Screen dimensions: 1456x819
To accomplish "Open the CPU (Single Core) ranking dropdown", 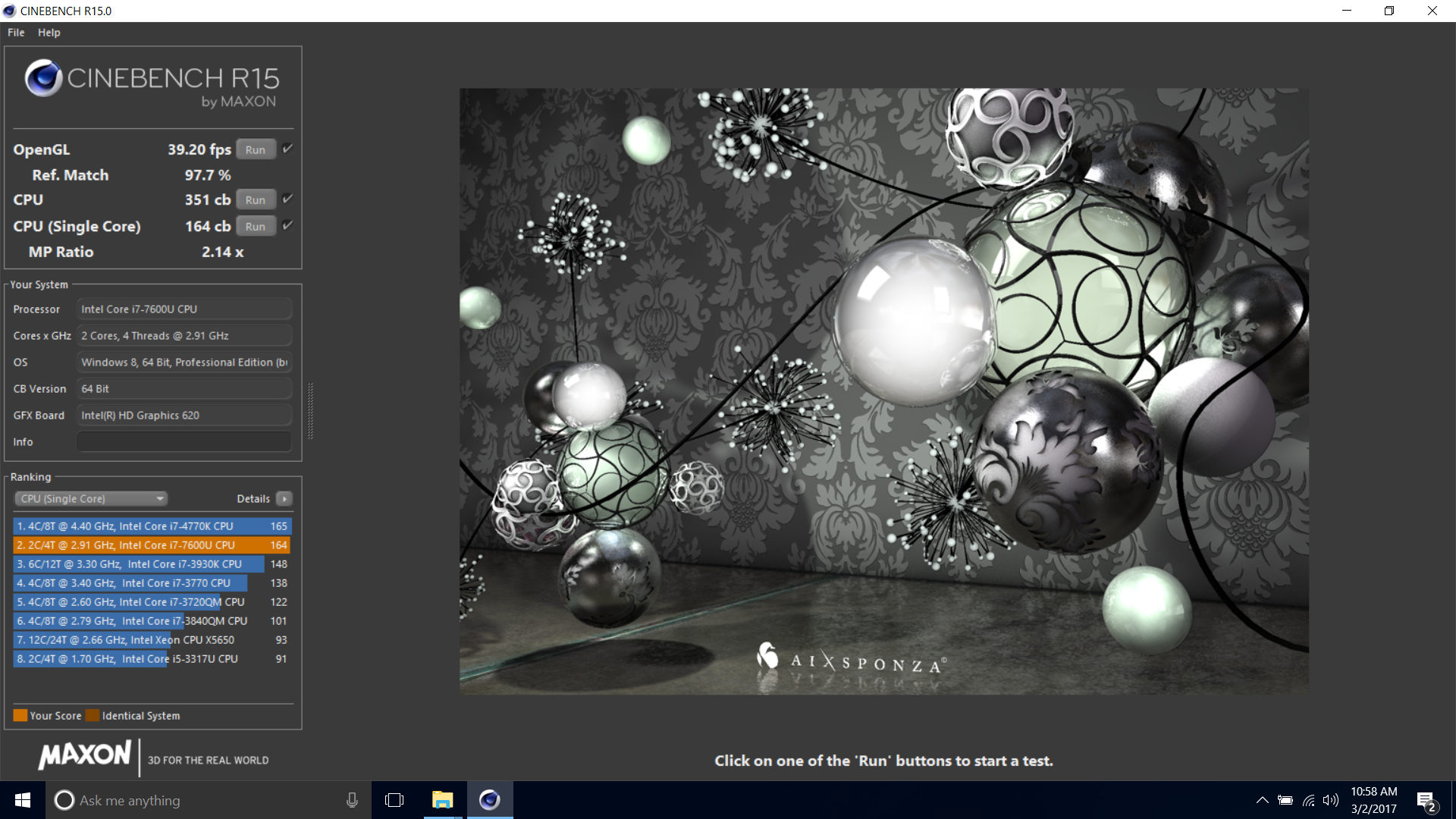I will (91, 498).
